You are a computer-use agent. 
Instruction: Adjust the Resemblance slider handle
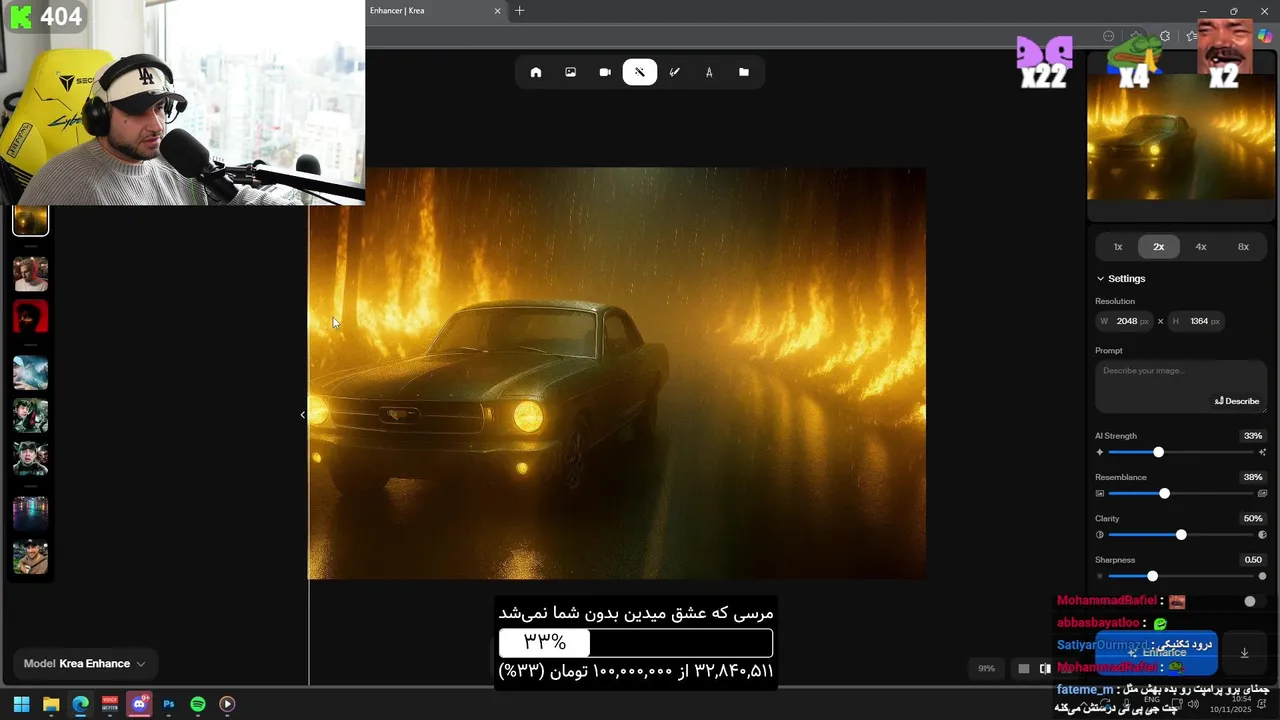pyautogui.click(x=1164, y=494)
